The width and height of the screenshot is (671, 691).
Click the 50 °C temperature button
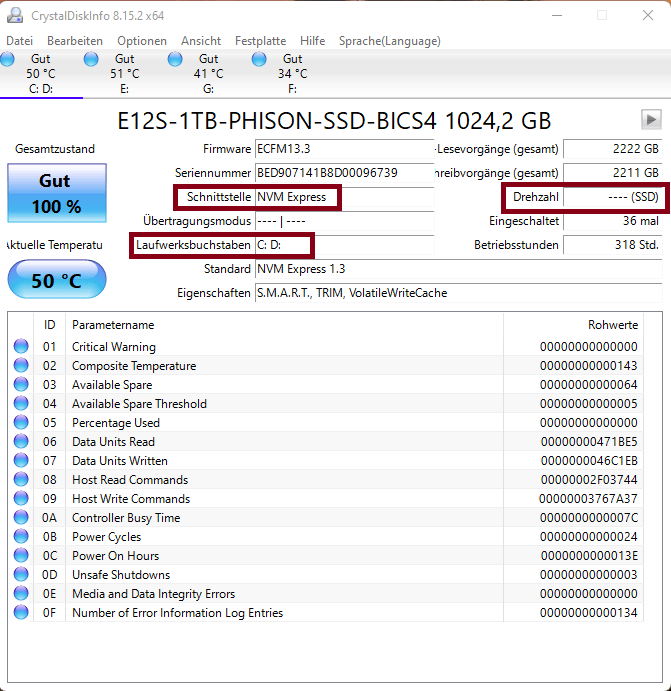57,279
